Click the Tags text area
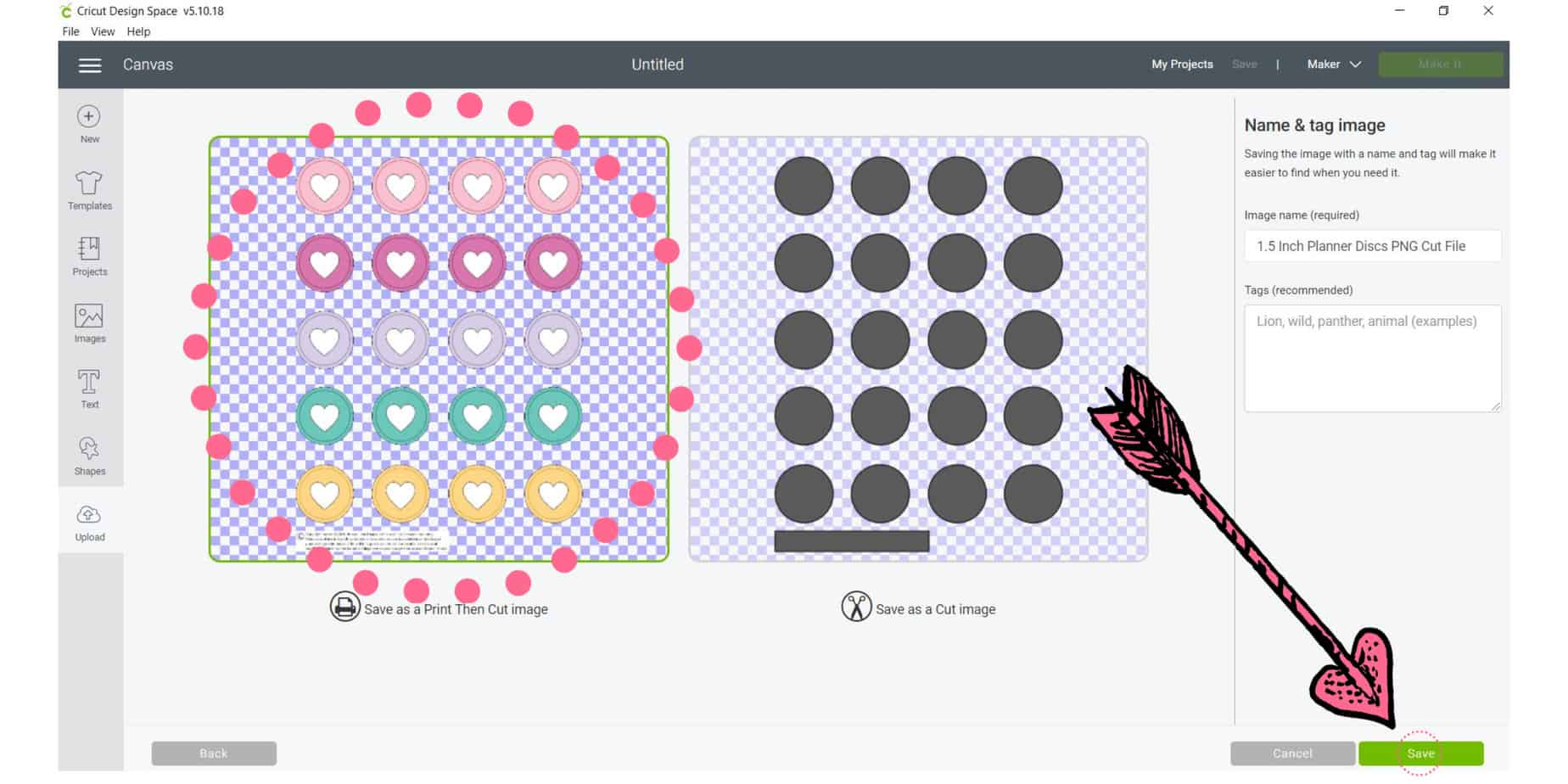The image size is (1568, 784). [1373, 358]
